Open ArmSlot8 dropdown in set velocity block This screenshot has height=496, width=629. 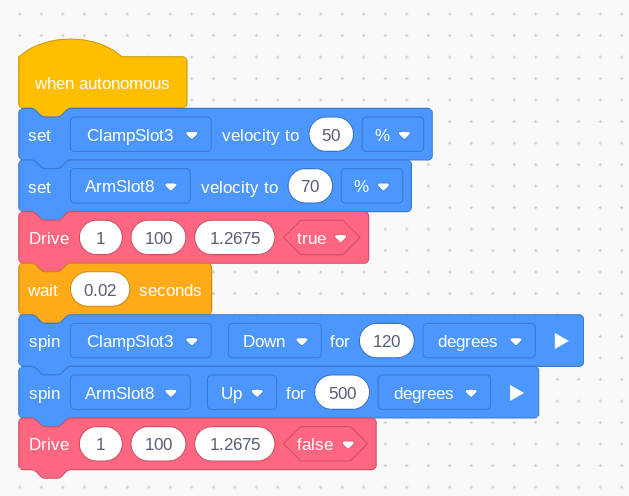click(x=130, y=186)
